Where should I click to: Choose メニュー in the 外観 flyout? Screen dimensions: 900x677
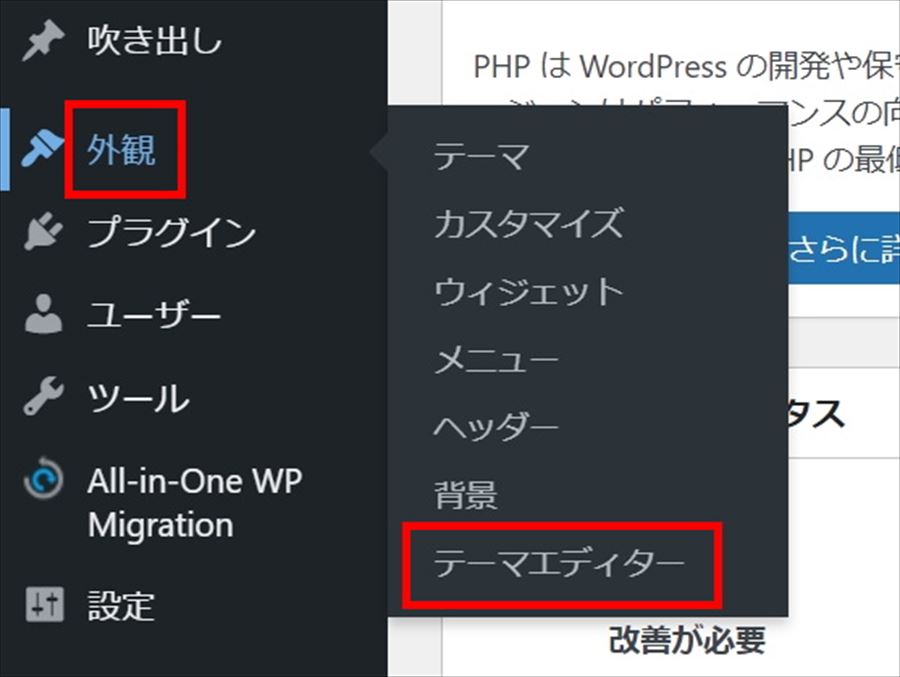[496, 360]
